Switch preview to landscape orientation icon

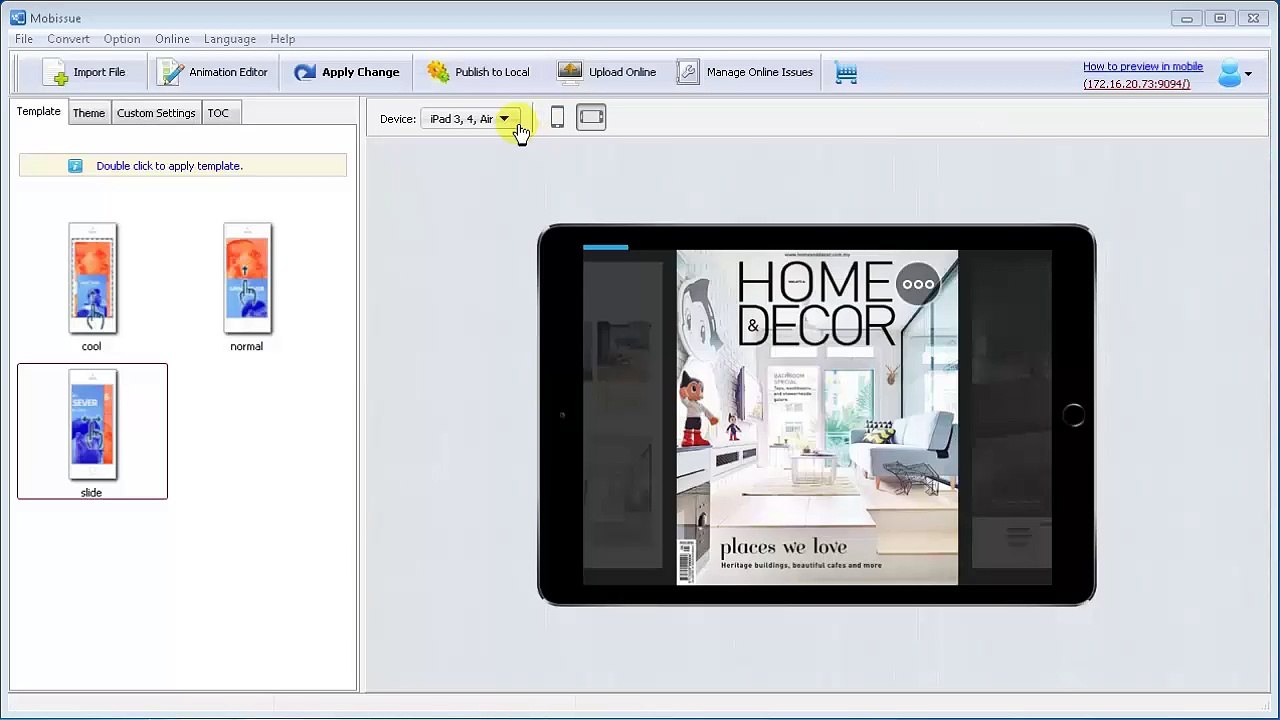click(x=591, y=118)
